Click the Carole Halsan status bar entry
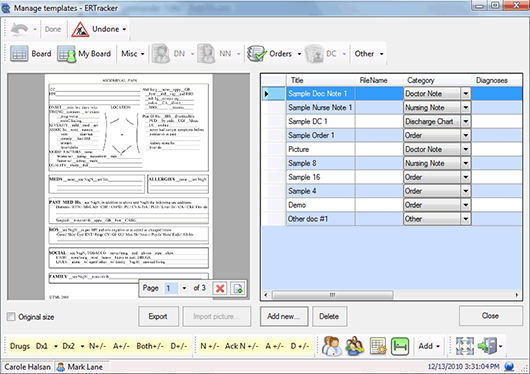This screenshot has width=530, height=374. (x=27, y=367)
